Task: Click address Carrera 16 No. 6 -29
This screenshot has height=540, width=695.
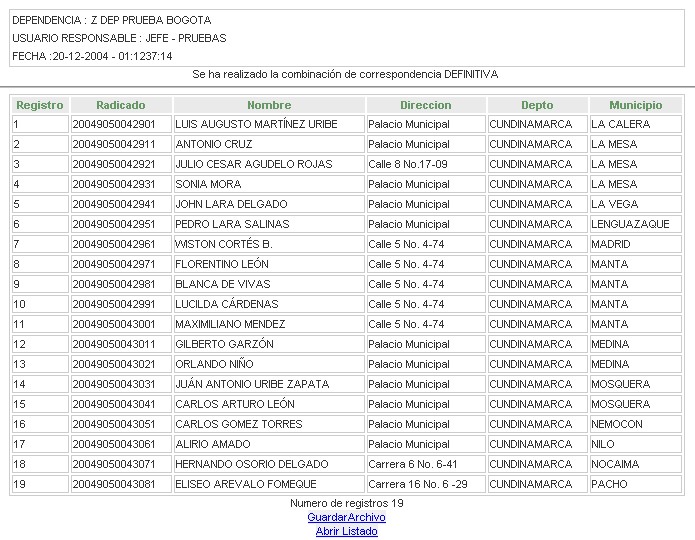Action: [418, 484]
